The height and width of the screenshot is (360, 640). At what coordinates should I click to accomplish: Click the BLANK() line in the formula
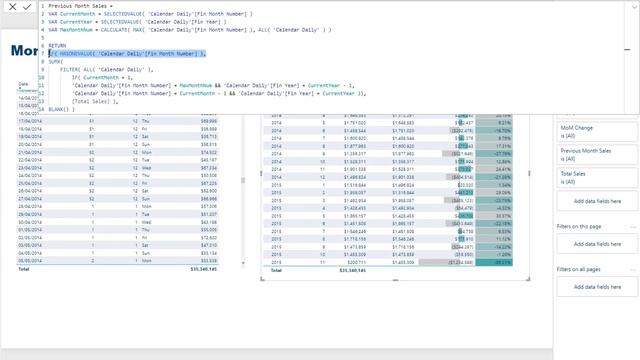pyautogui.click(x=62, y=109)
